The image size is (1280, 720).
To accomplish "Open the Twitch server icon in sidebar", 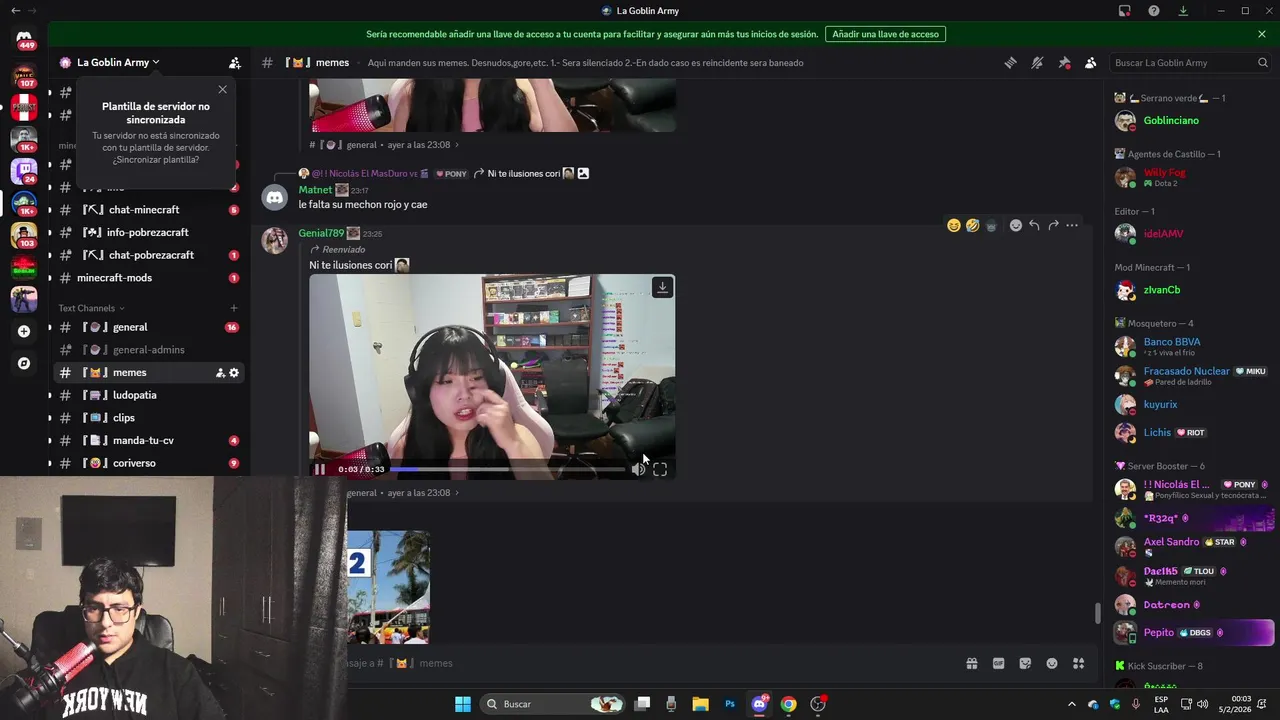I will (x=24, y=170).
